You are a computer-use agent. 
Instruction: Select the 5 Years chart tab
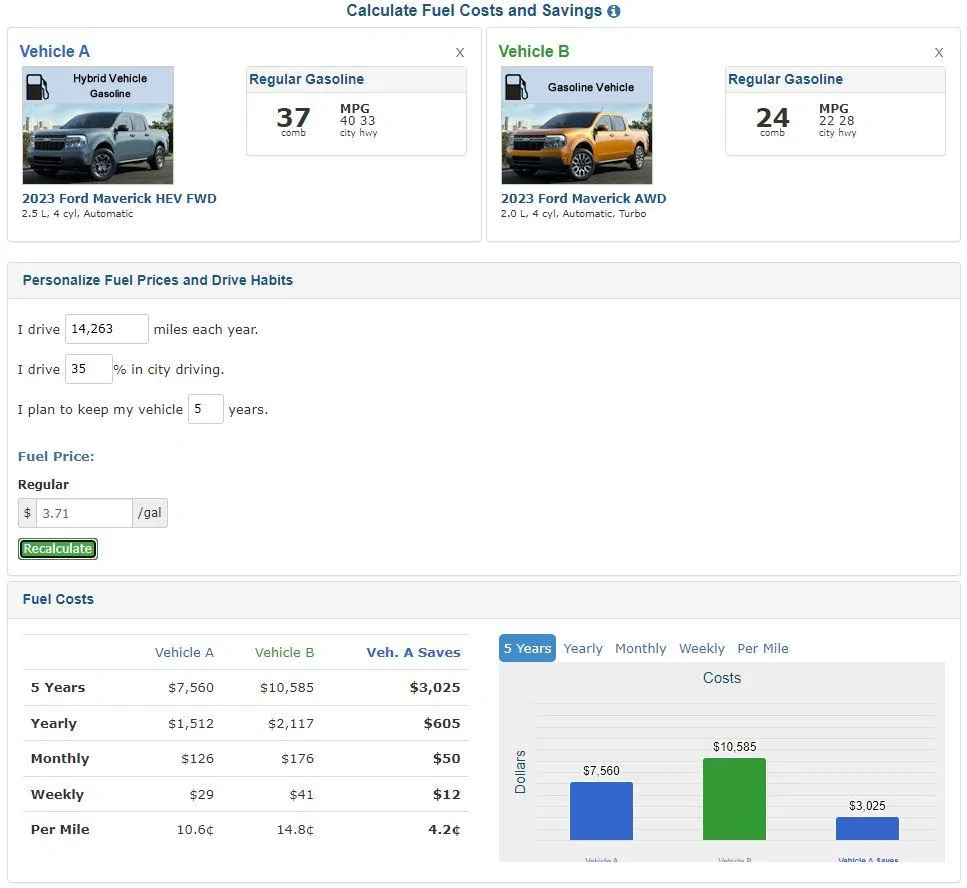[x=527, y=648]
